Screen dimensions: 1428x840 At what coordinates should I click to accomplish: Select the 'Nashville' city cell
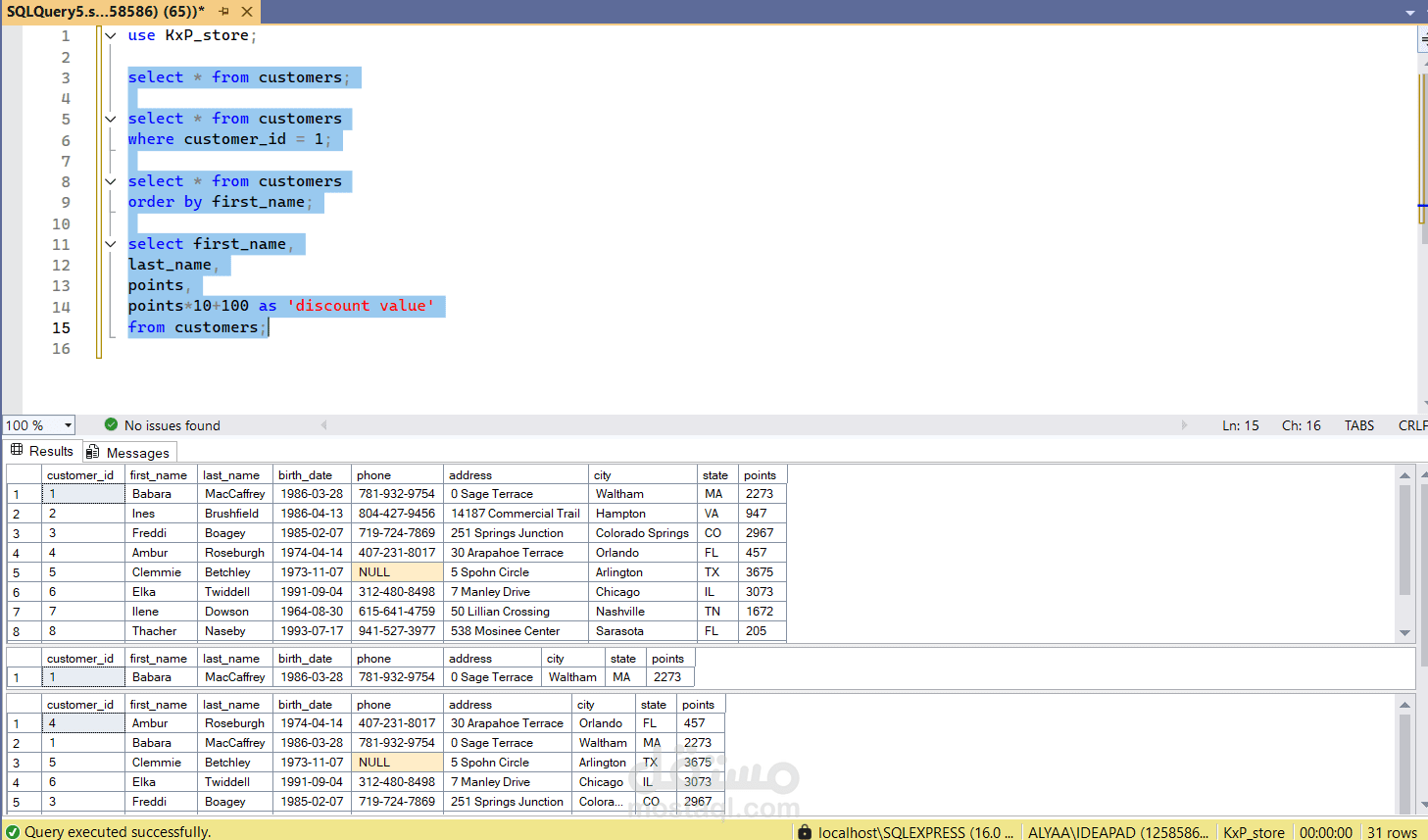642,612
